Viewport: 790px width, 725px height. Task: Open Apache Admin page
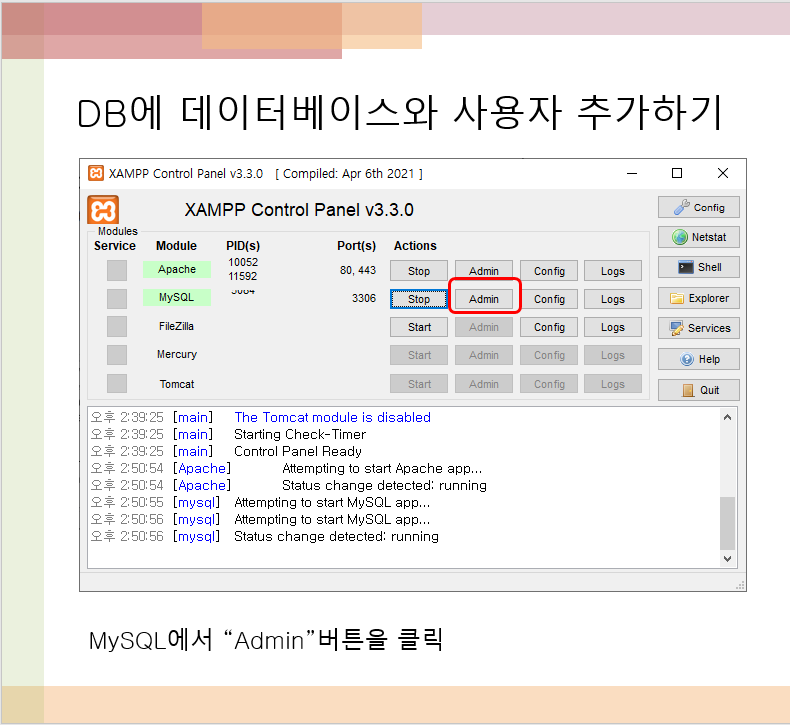484,271
